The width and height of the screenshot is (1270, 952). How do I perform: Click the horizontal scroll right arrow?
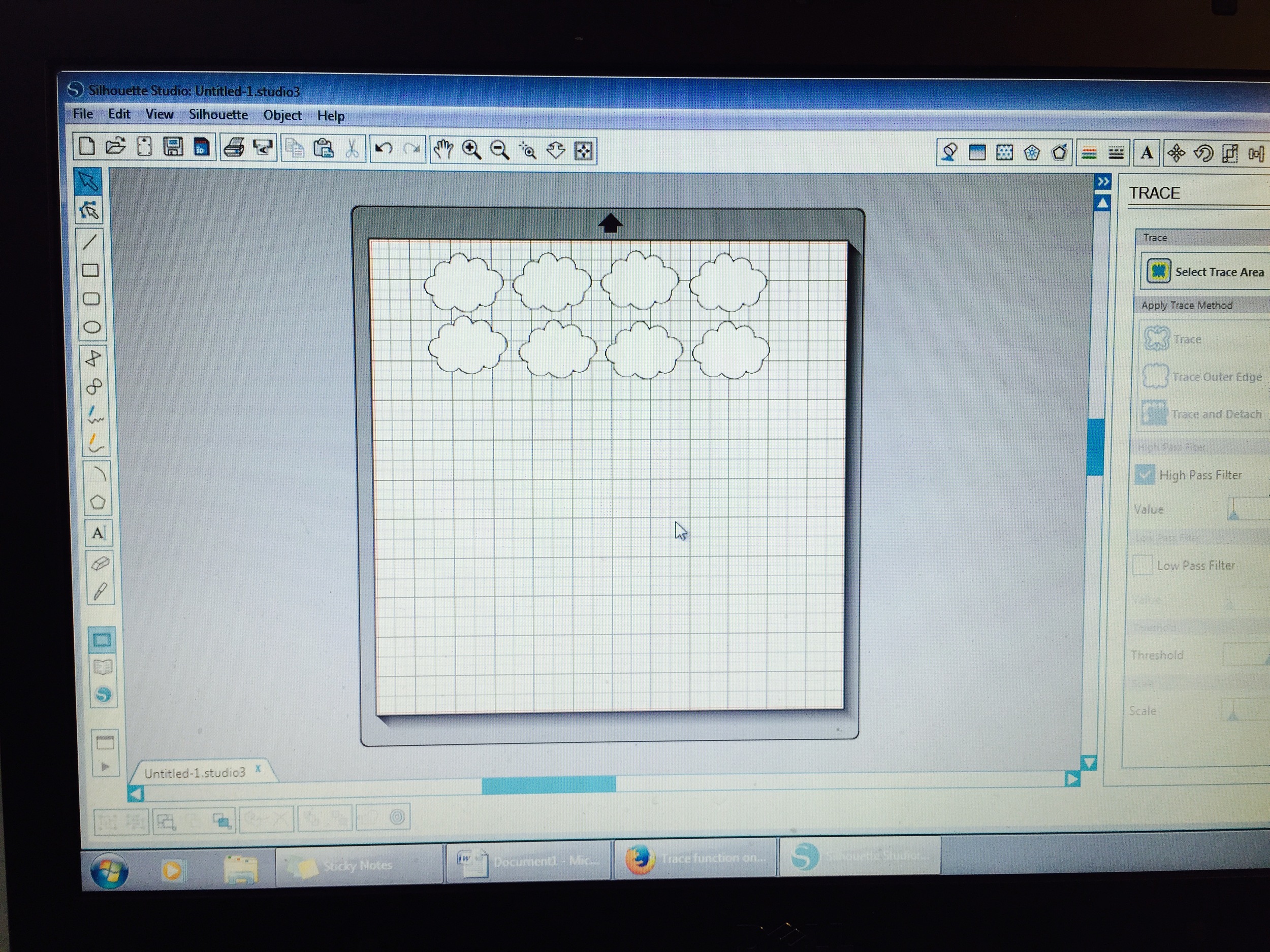[x=1072, y=779]
